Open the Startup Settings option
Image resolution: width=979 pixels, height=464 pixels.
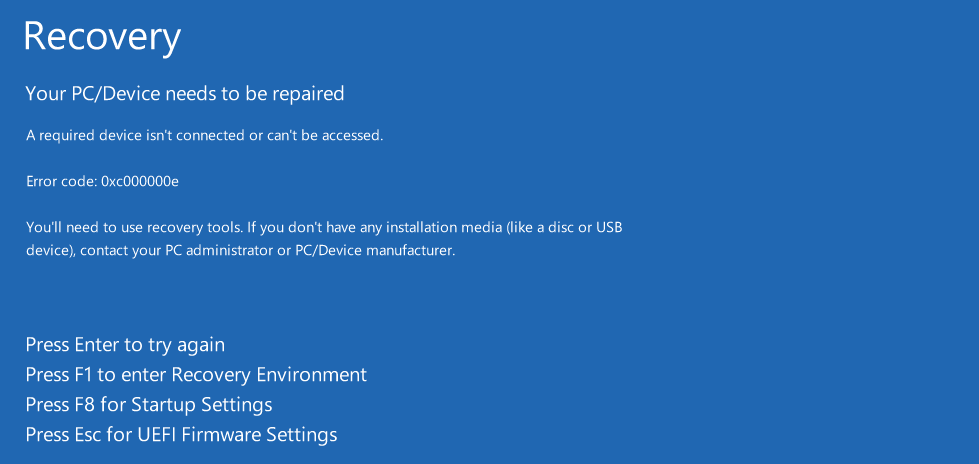pyautogui.click(x=149, y=405)
